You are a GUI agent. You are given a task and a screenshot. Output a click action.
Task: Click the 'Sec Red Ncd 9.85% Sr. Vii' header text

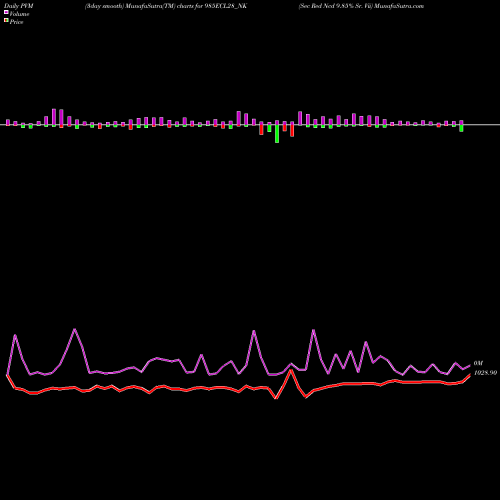[x=336, y=6]
